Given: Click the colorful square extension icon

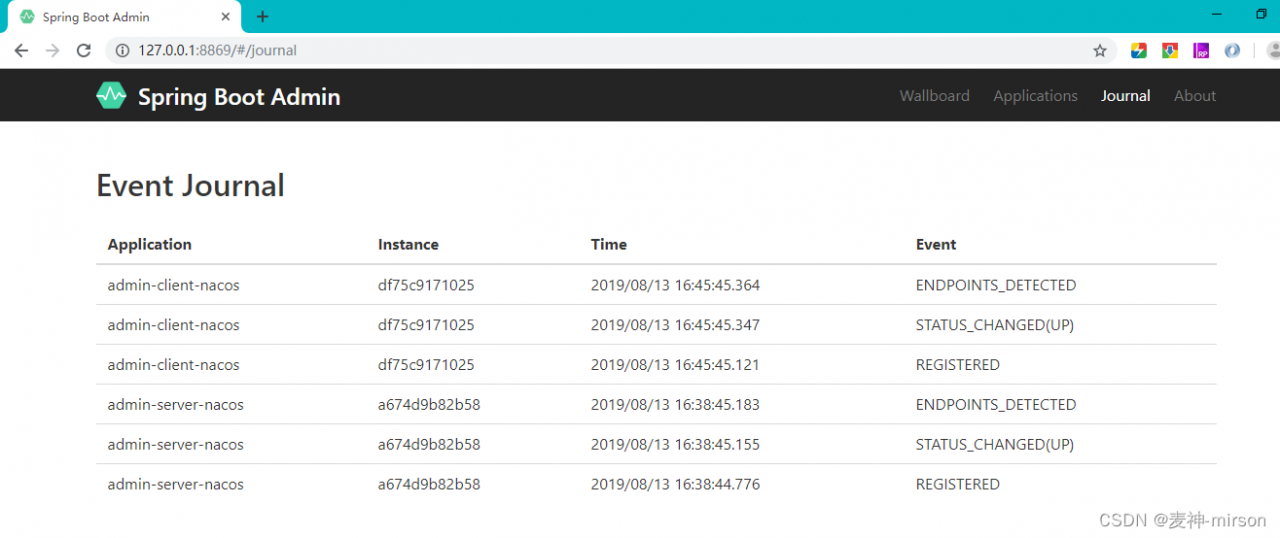Looking at the screenshot, I should tap(1139, 51).
